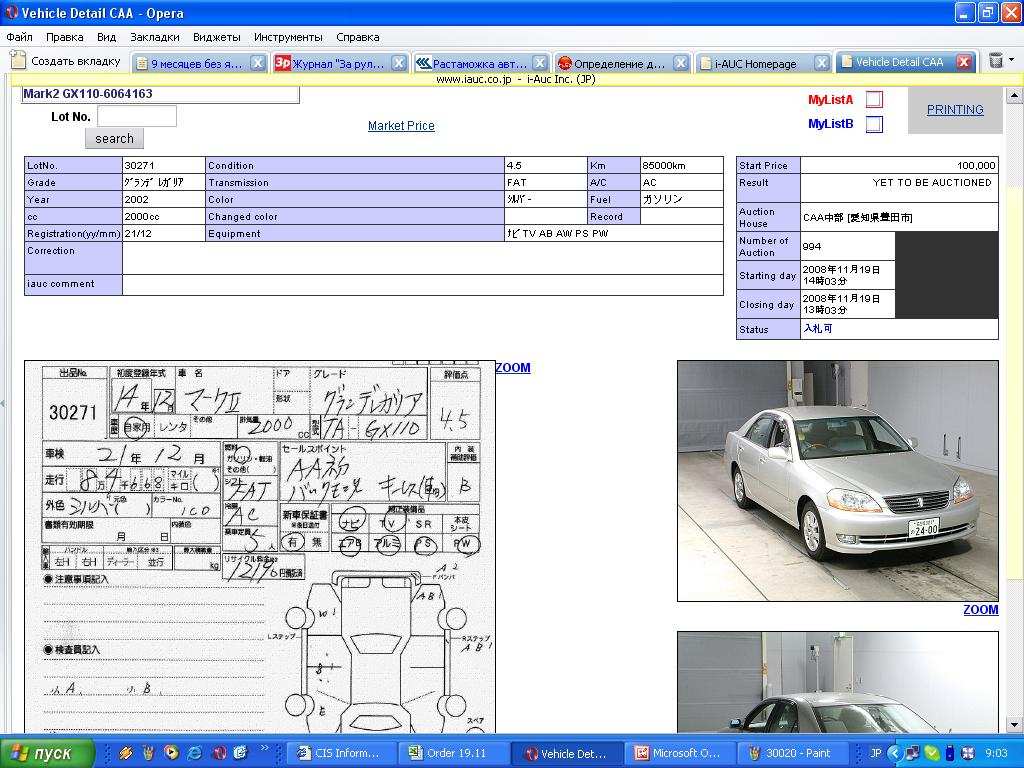Click the Lot No. input field

(x=137, y=116)
